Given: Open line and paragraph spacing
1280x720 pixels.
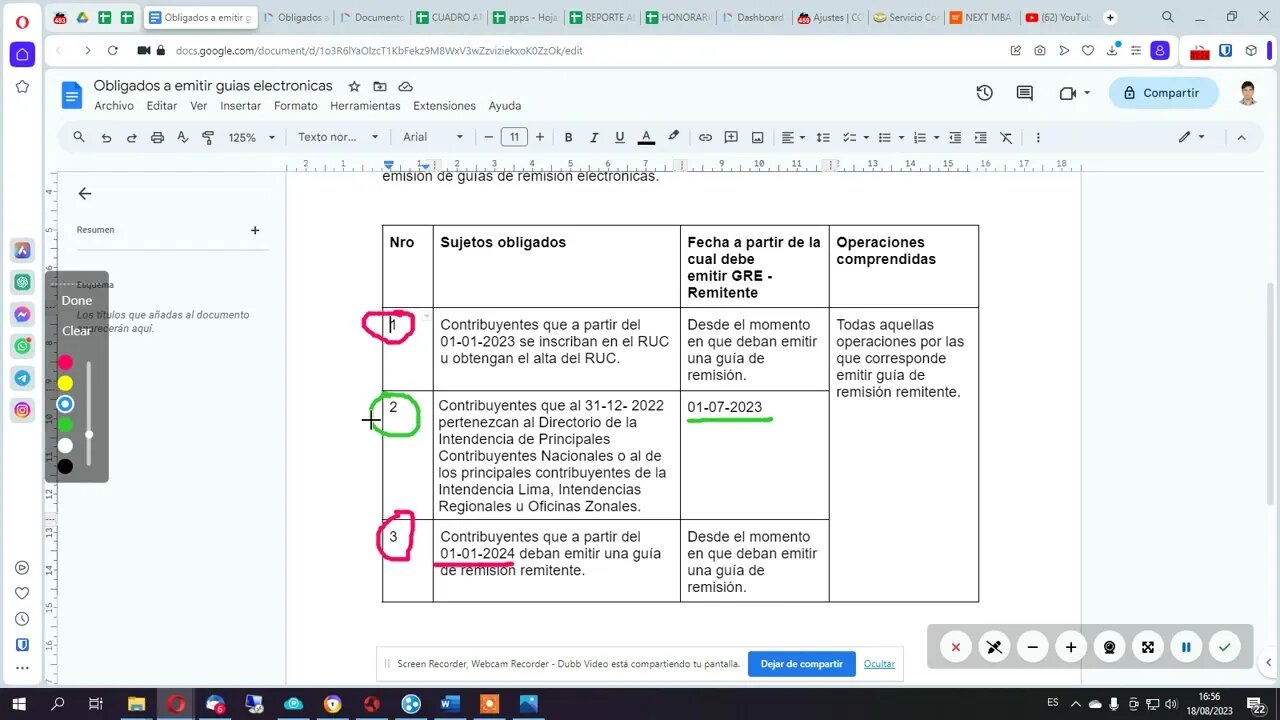Looking at the screenshot, I should coord(823,137).
